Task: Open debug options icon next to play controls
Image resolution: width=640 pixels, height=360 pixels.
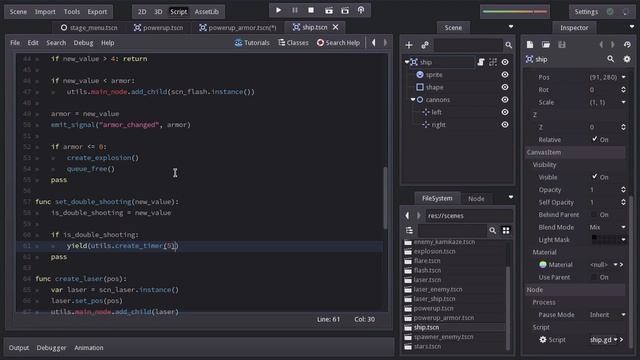Action: click(x=361, y=10)
